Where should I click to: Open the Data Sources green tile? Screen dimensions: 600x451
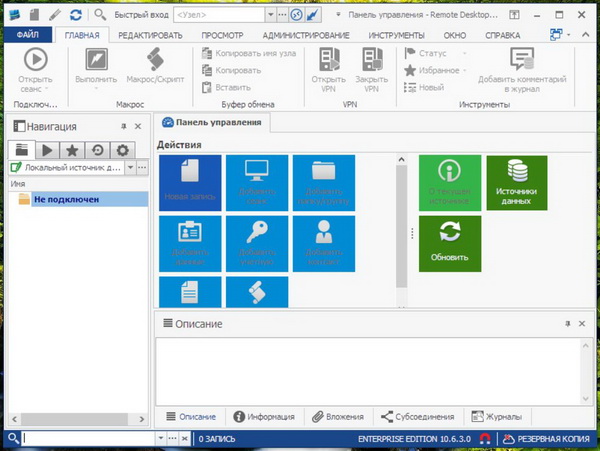tap(517, 182)
